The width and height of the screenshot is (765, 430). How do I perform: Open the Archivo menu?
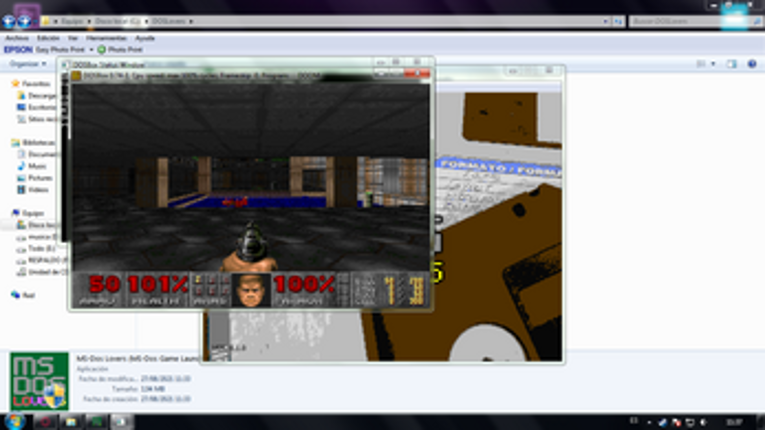[x=17, y=38]
